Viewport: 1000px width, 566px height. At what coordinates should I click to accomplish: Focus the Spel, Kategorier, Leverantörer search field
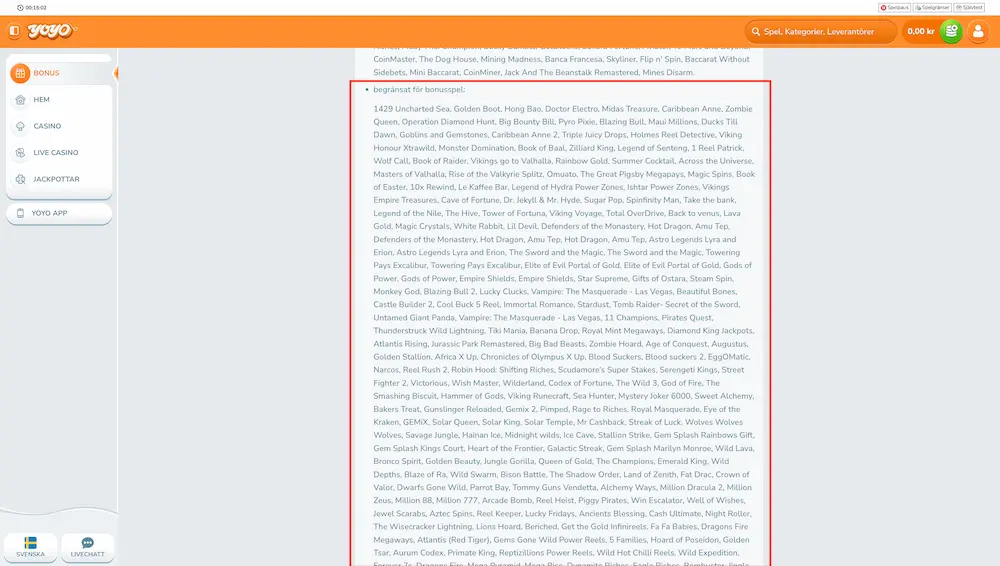[x=821, y=31]
